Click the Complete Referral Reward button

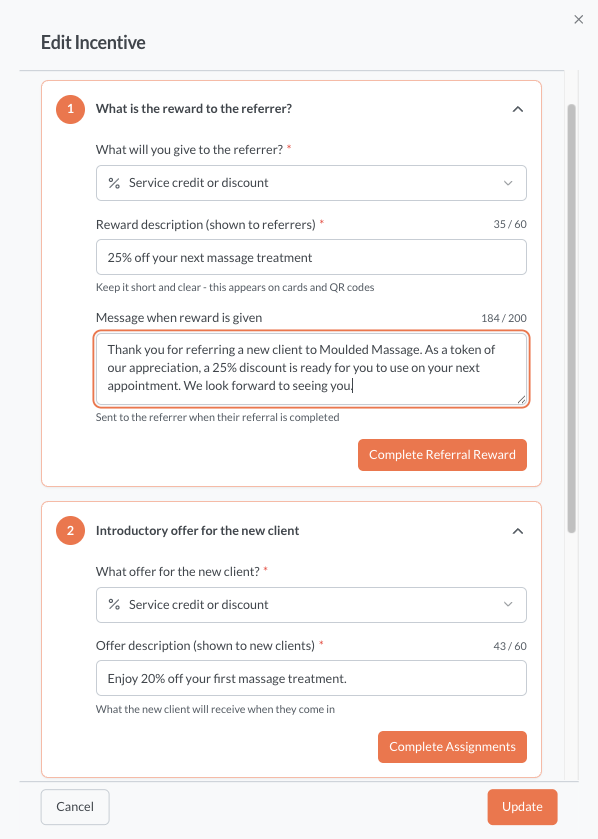tap(442, 454)
